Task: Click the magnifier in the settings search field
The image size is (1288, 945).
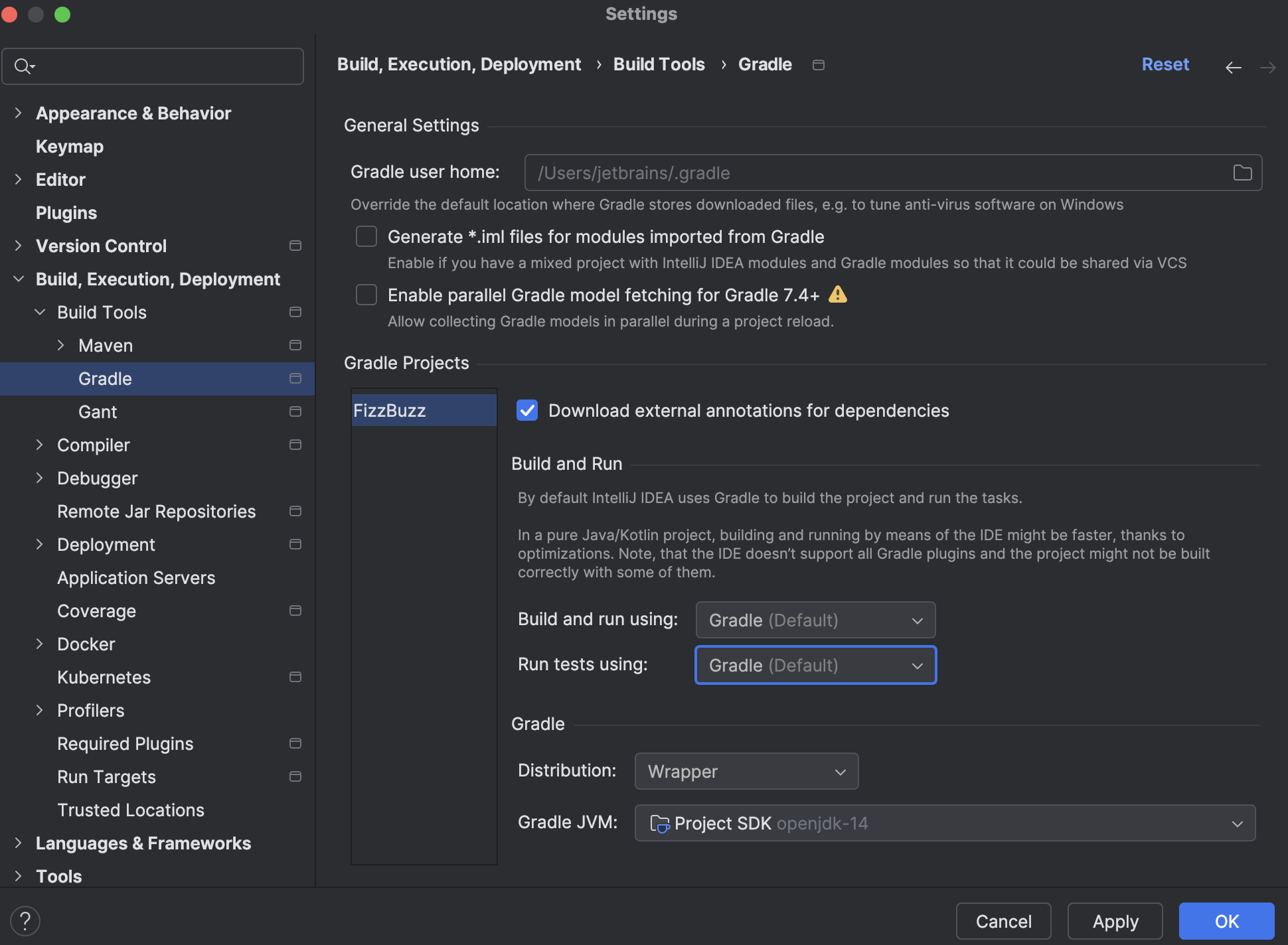Action: point(21,66)
